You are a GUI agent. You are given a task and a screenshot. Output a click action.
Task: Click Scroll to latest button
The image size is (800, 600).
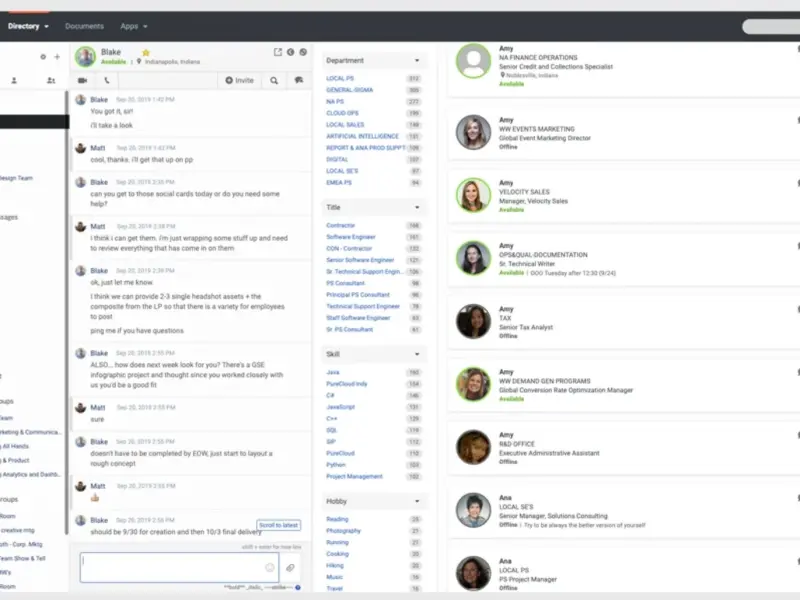click(279, 525)
